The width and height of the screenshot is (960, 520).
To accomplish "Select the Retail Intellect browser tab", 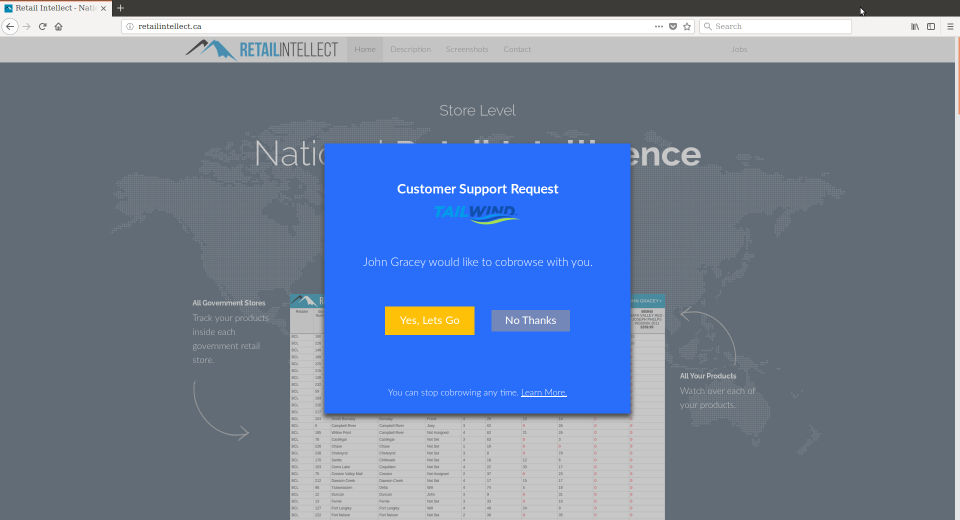I will [55, 9].
